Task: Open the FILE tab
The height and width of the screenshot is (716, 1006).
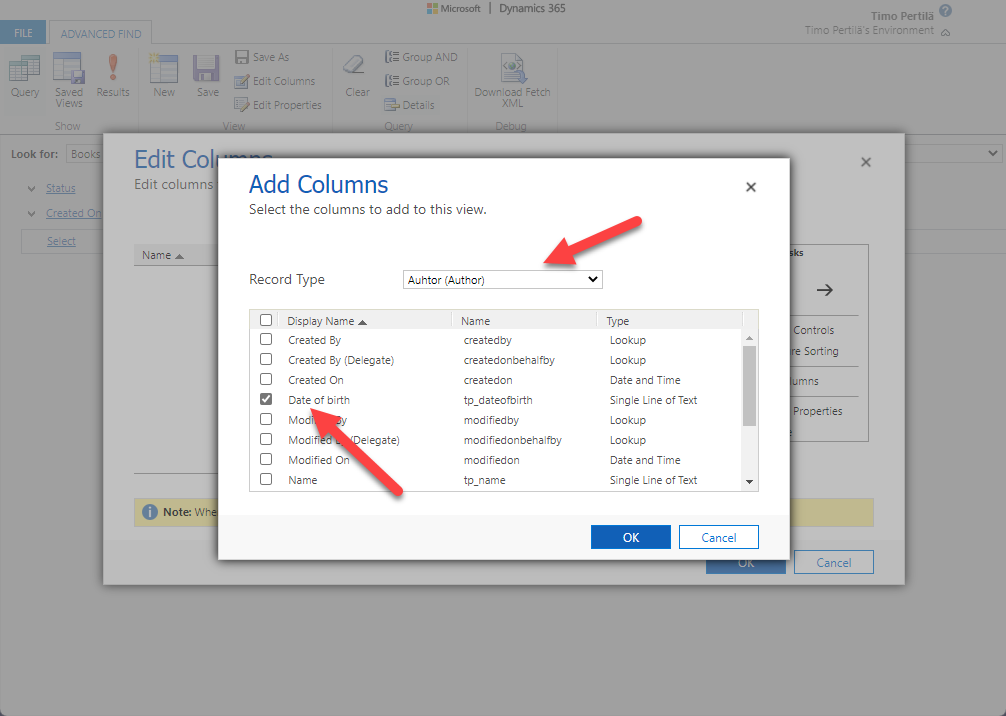Action: pyautogui.click(x=23, y=33)
